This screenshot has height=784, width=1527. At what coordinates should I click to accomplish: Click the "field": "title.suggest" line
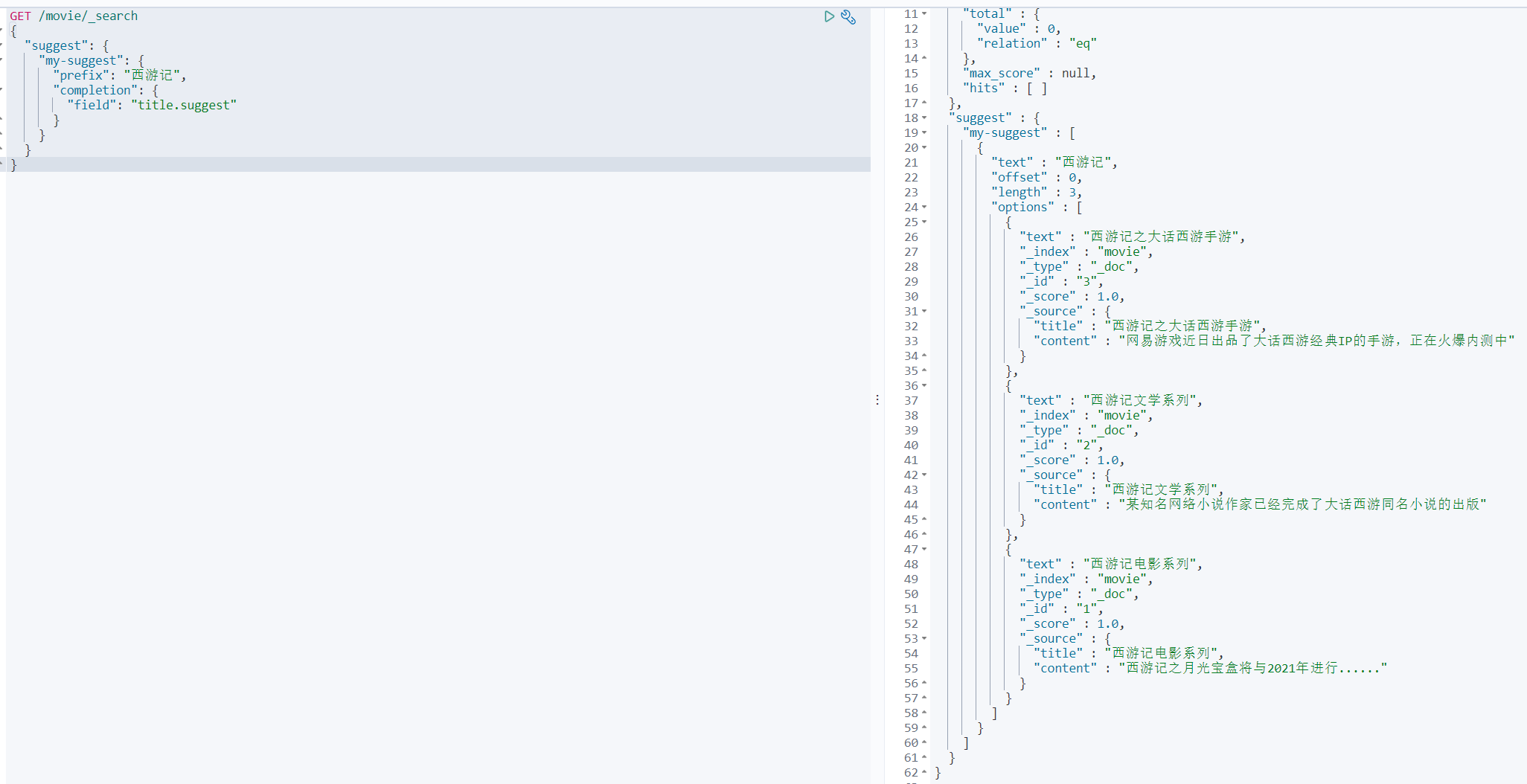pos(152,106)
